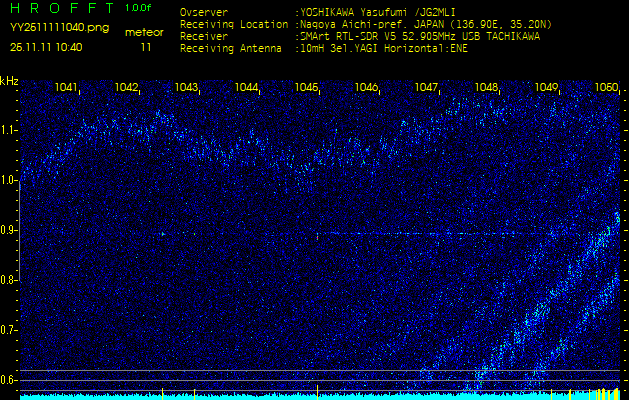
Task: Click the 1043 time axis label
Action: 186,87
